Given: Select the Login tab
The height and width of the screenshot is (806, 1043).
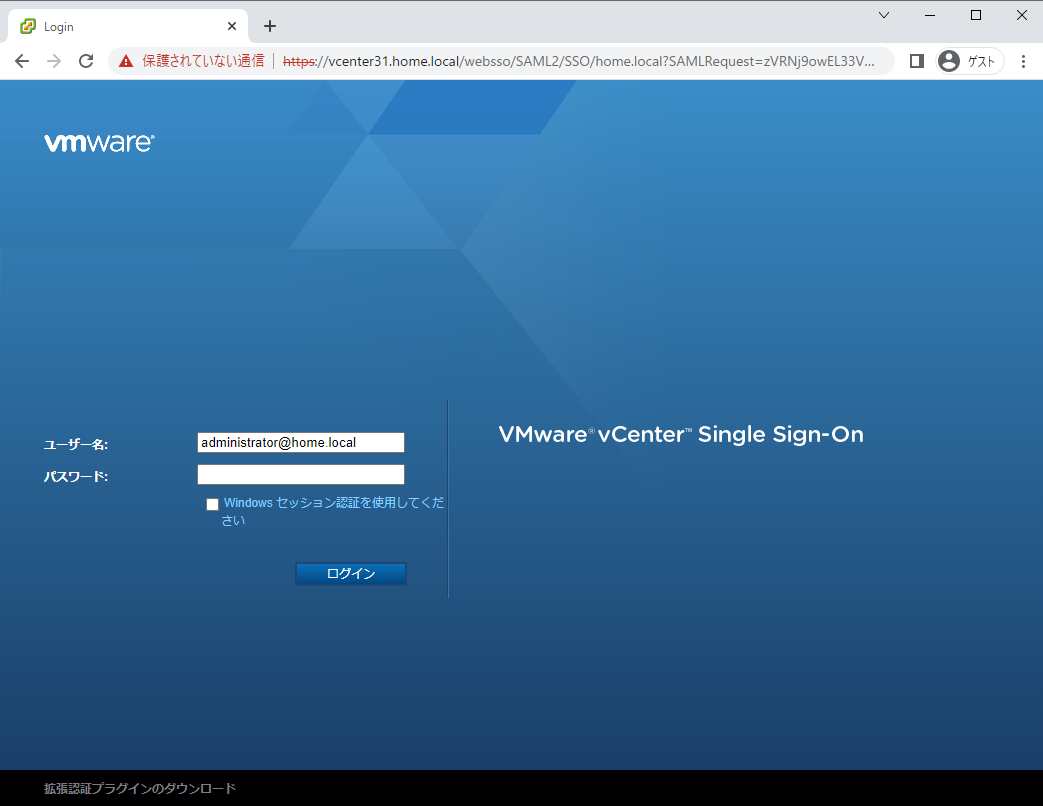Looking at the screenshot, I should click(x=128, y=27).
